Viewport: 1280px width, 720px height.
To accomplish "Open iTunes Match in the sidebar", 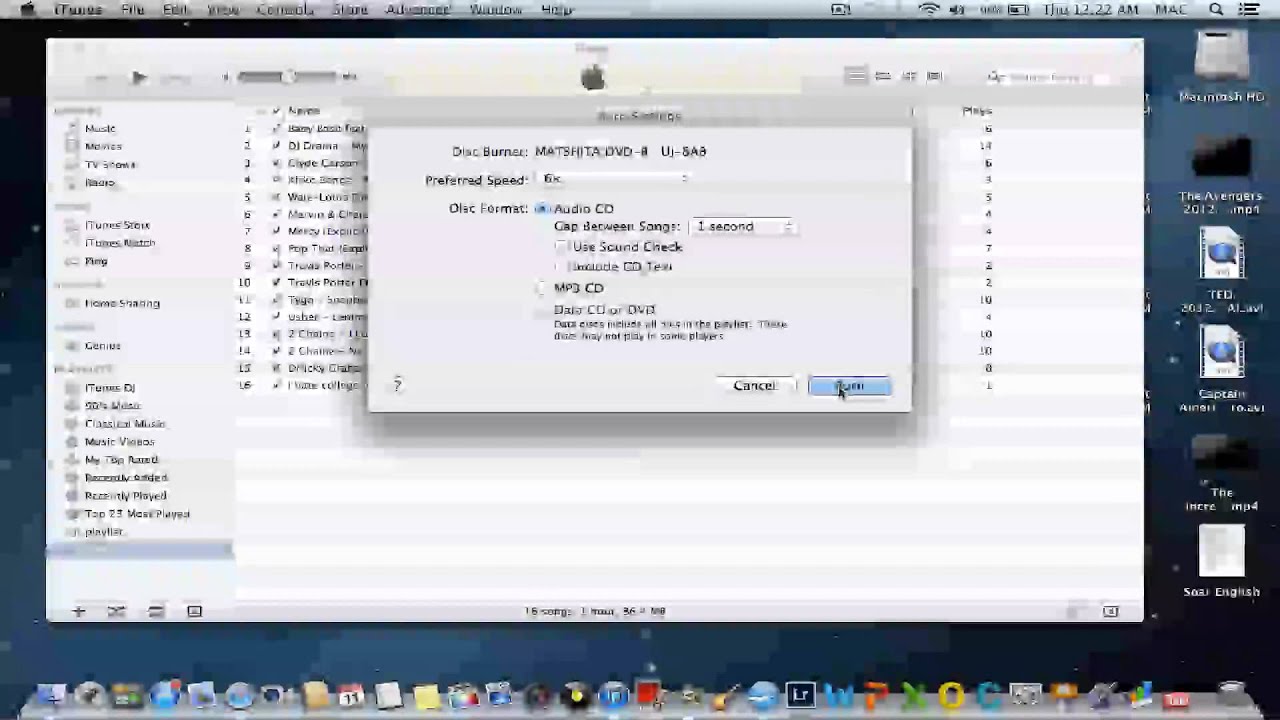I will pos(120,243).
